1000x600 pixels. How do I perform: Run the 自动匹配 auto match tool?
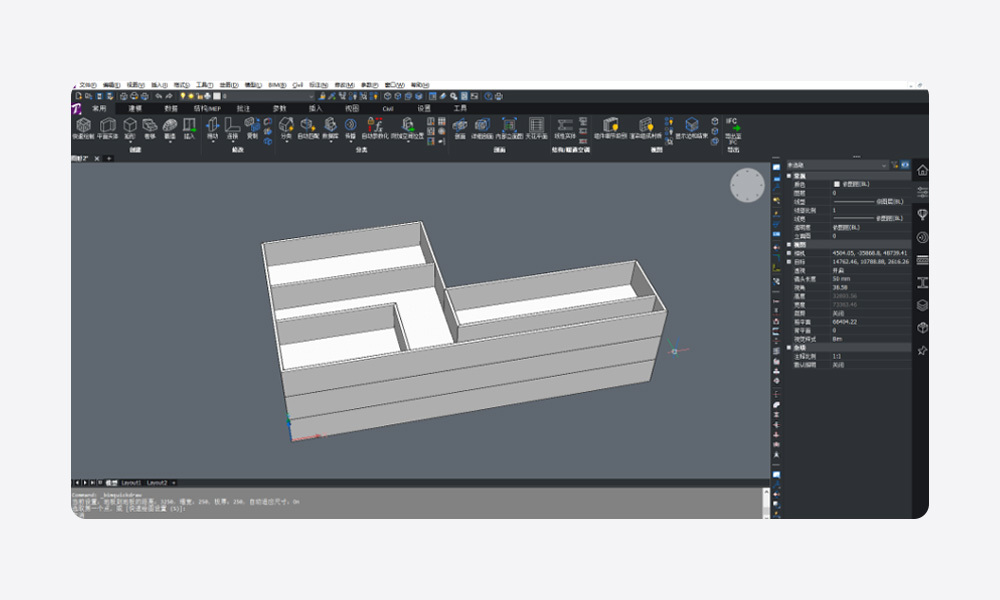(x=308, y=128)
